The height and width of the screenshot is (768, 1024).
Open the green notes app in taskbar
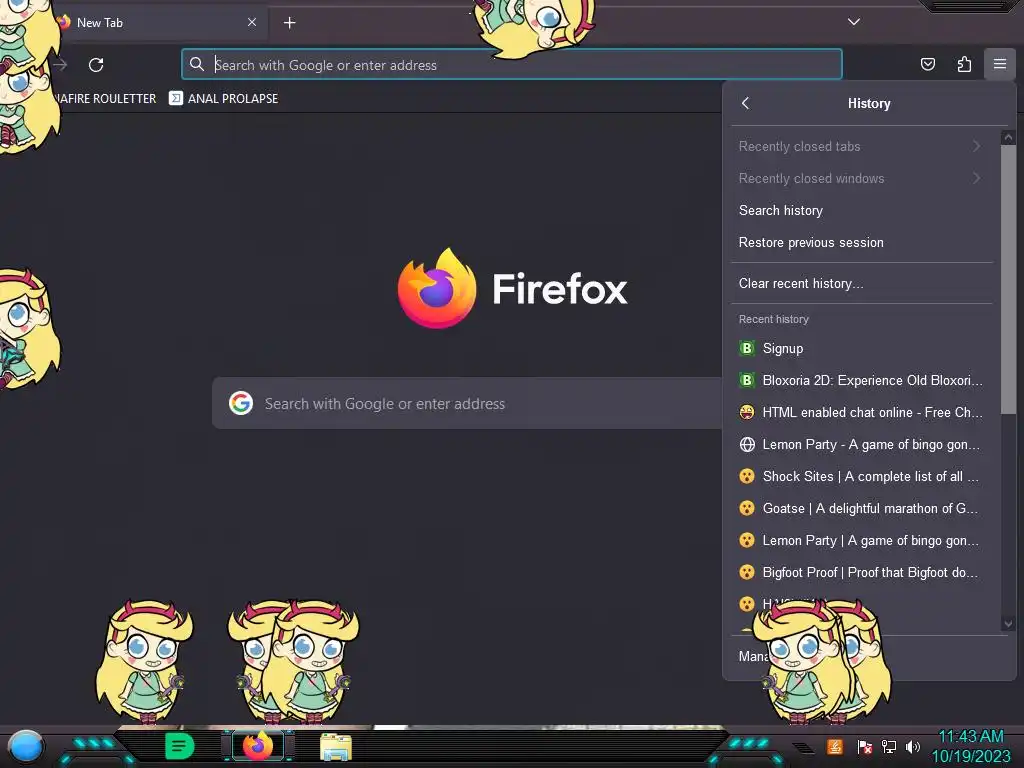(x=180, y=746)
